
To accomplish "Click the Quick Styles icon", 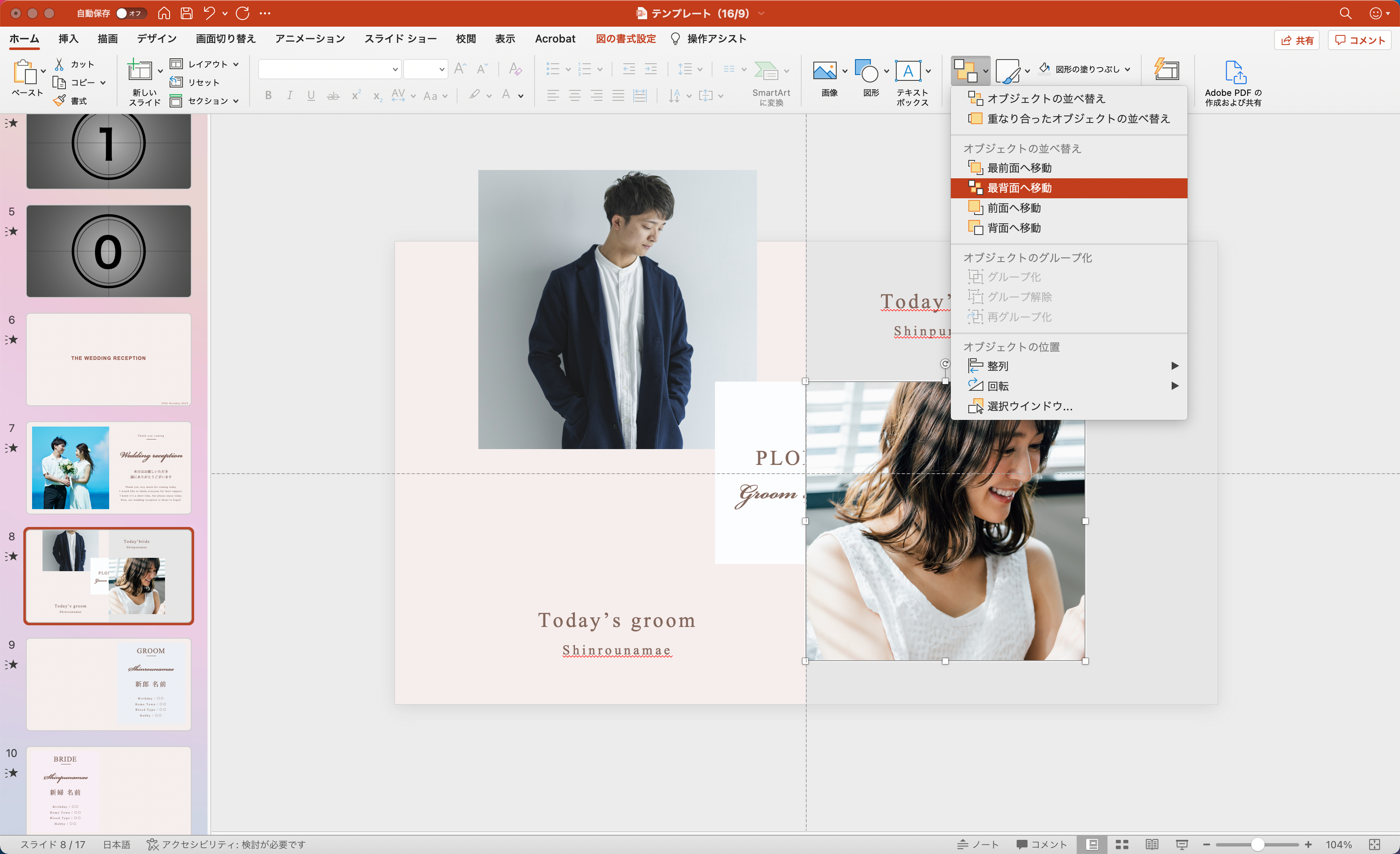I will [1008, 72].
